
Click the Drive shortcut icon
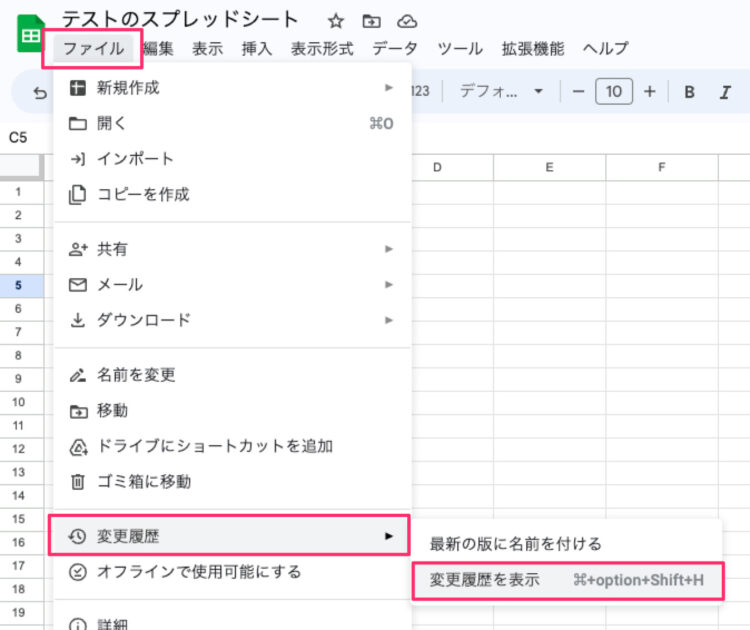[x=78, y=447]
